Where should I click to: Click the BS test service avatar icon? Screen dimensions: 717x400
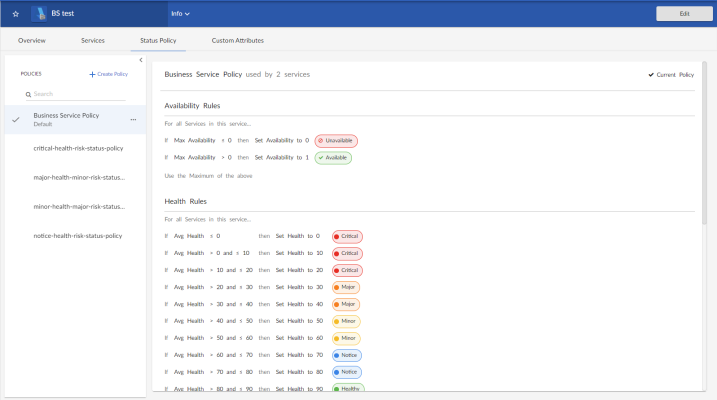click(39, 14)
